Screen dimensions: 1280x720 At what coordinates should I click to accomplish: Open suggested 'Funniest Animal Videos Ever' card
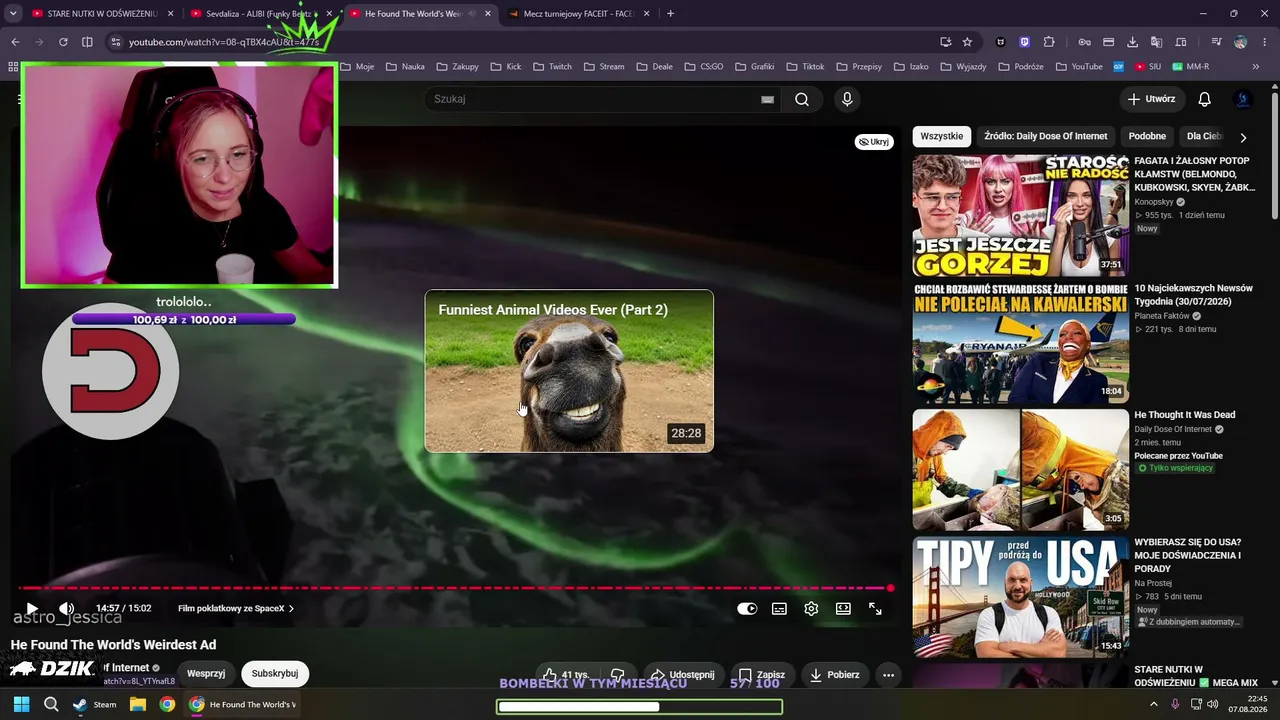pyautogui.click(x=569, y=371)
